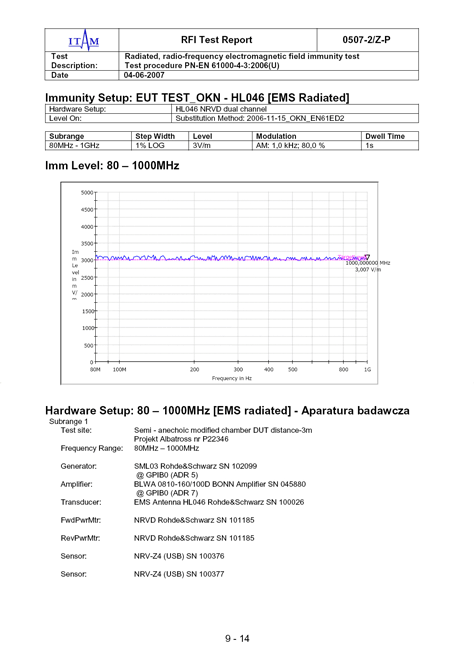Click the ITAM logo in the header
Screen dimensions: 474x672
(x=84, y=40)
